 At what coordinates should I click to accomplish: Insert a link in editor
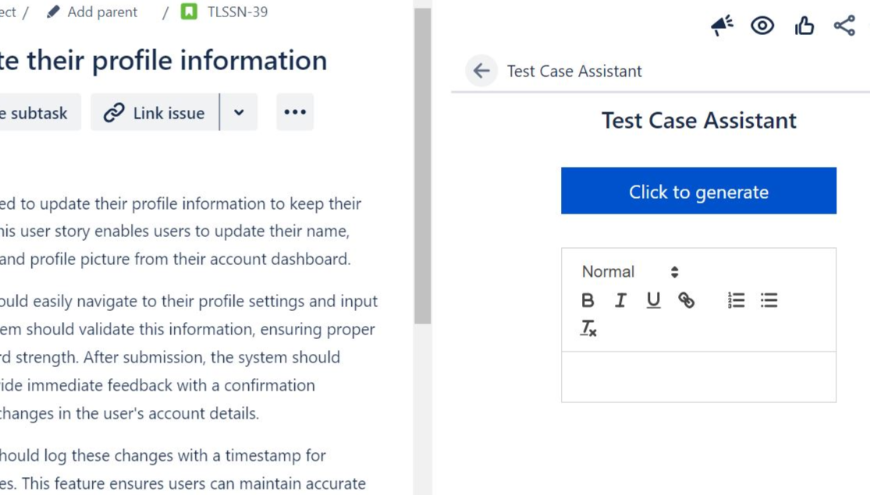pyautogui.click(x=686, y=300)
